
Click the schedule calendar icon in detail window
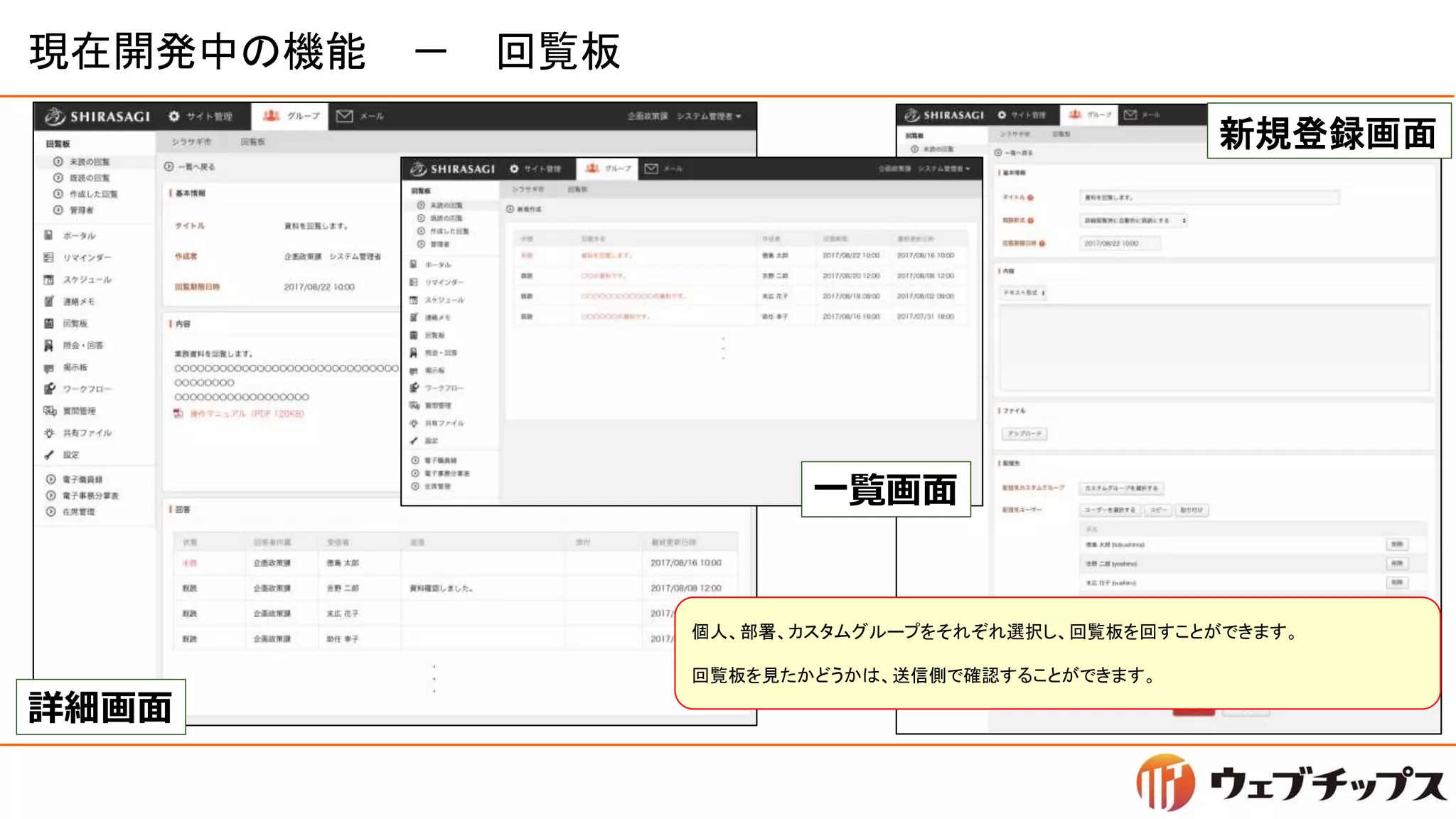coord(49,279)
